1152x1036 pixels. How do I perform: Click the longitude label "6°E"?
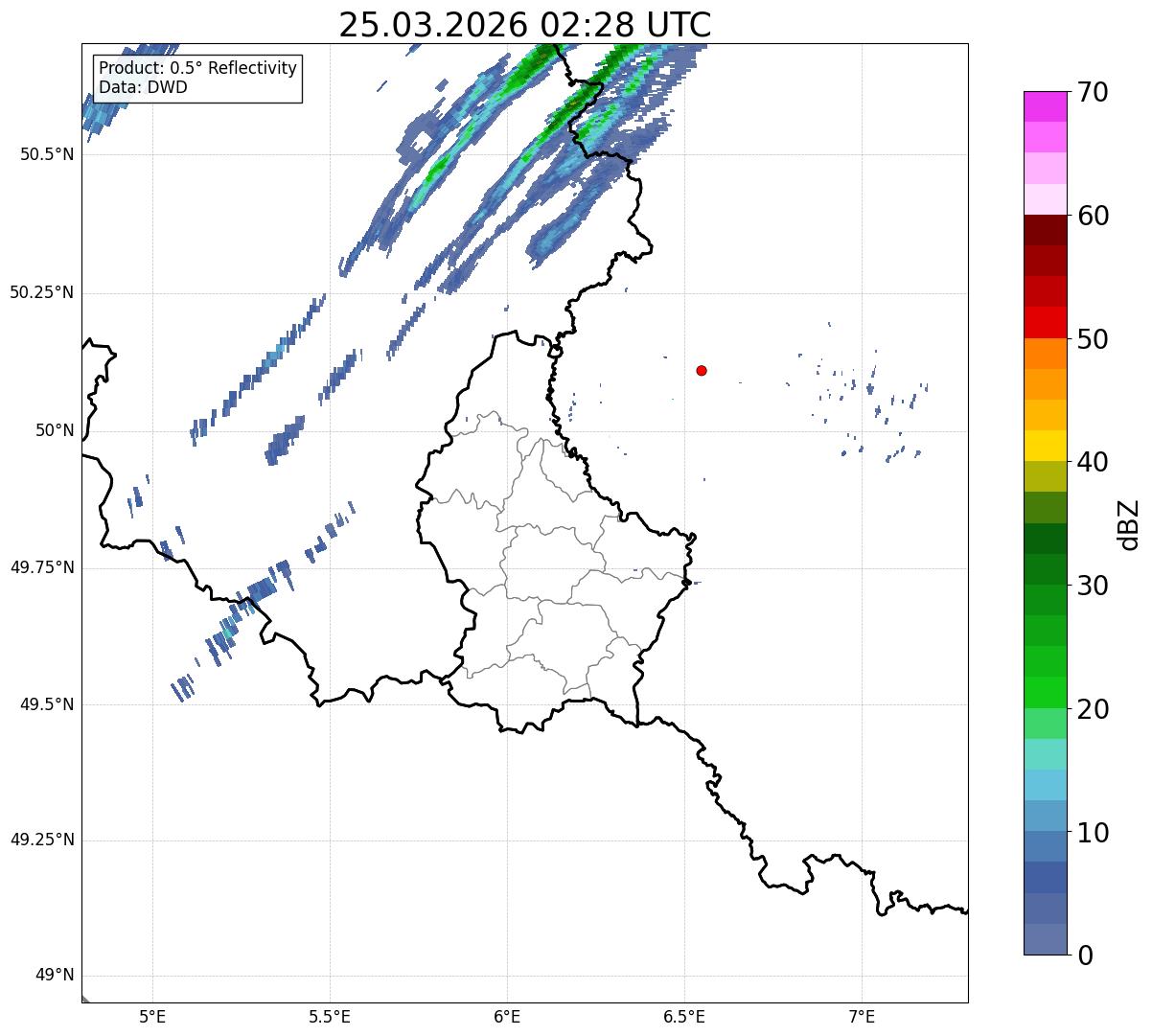point(507,1016)
